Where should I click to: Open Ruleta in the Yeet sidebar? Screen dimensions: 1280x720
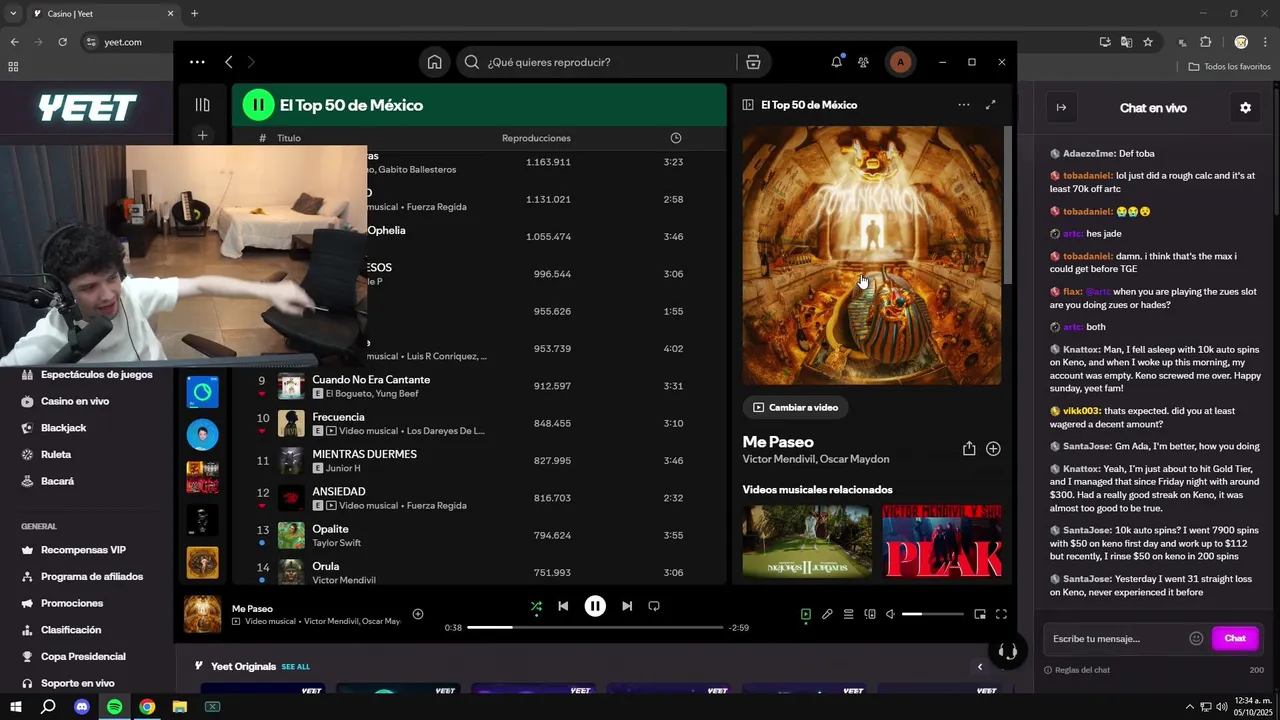(57, 454)
